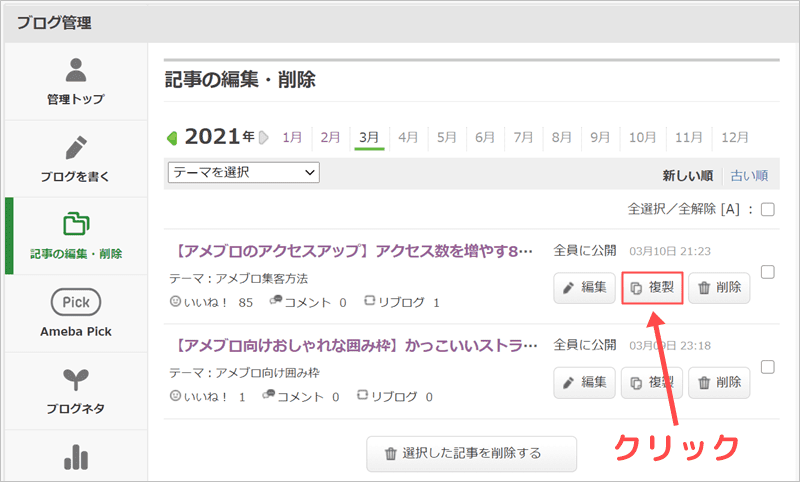Click 全員に公開 on the first article
800x482 pixels.
tap(585, 250)
